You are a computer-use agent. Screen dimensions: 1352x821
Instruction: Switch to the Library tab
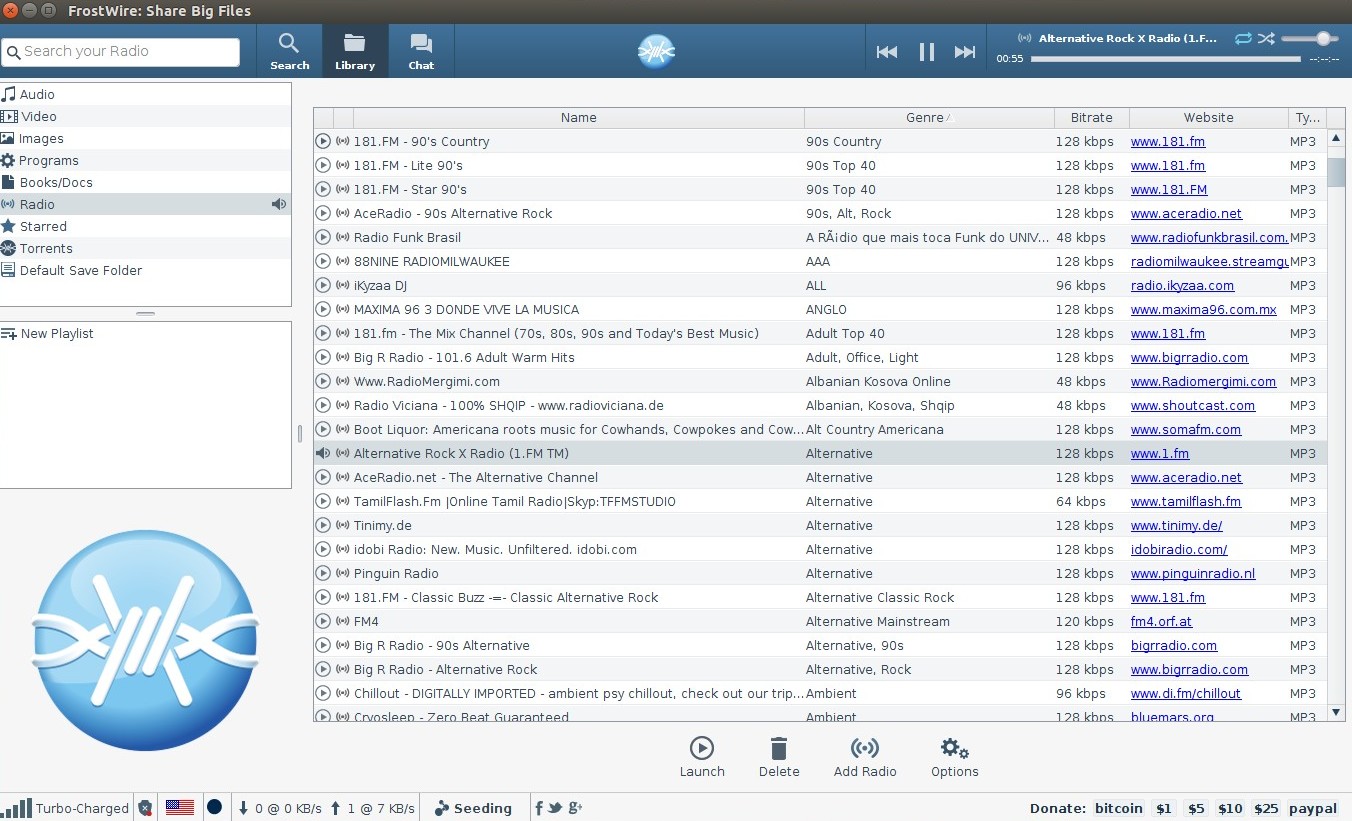pyautogui.click(x=355, y=51)
